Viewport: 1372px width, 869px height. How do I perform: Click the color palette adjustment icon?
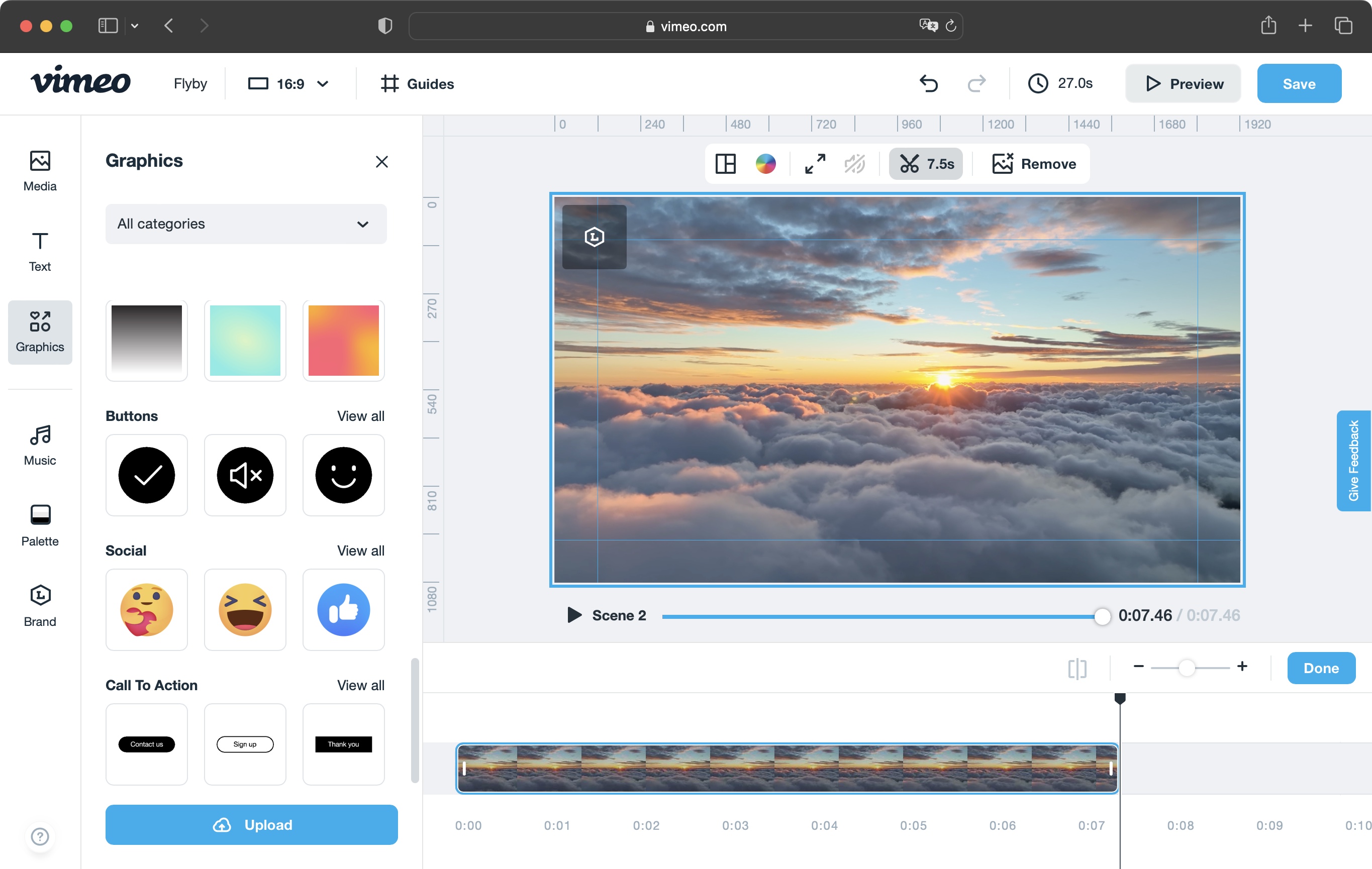(766, 163)
